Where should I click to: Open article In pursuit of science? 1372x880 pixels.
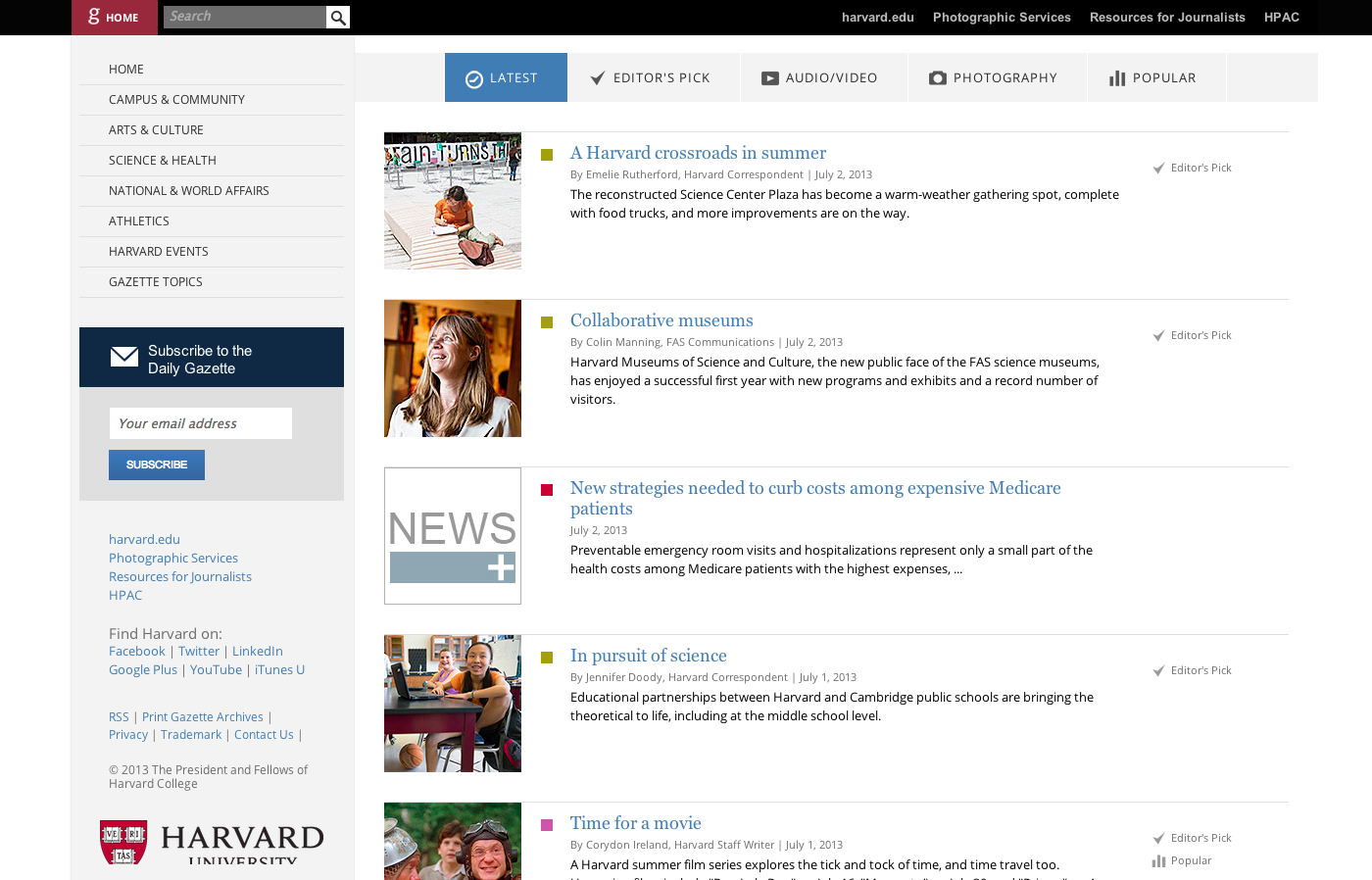[x=649, y=656]
